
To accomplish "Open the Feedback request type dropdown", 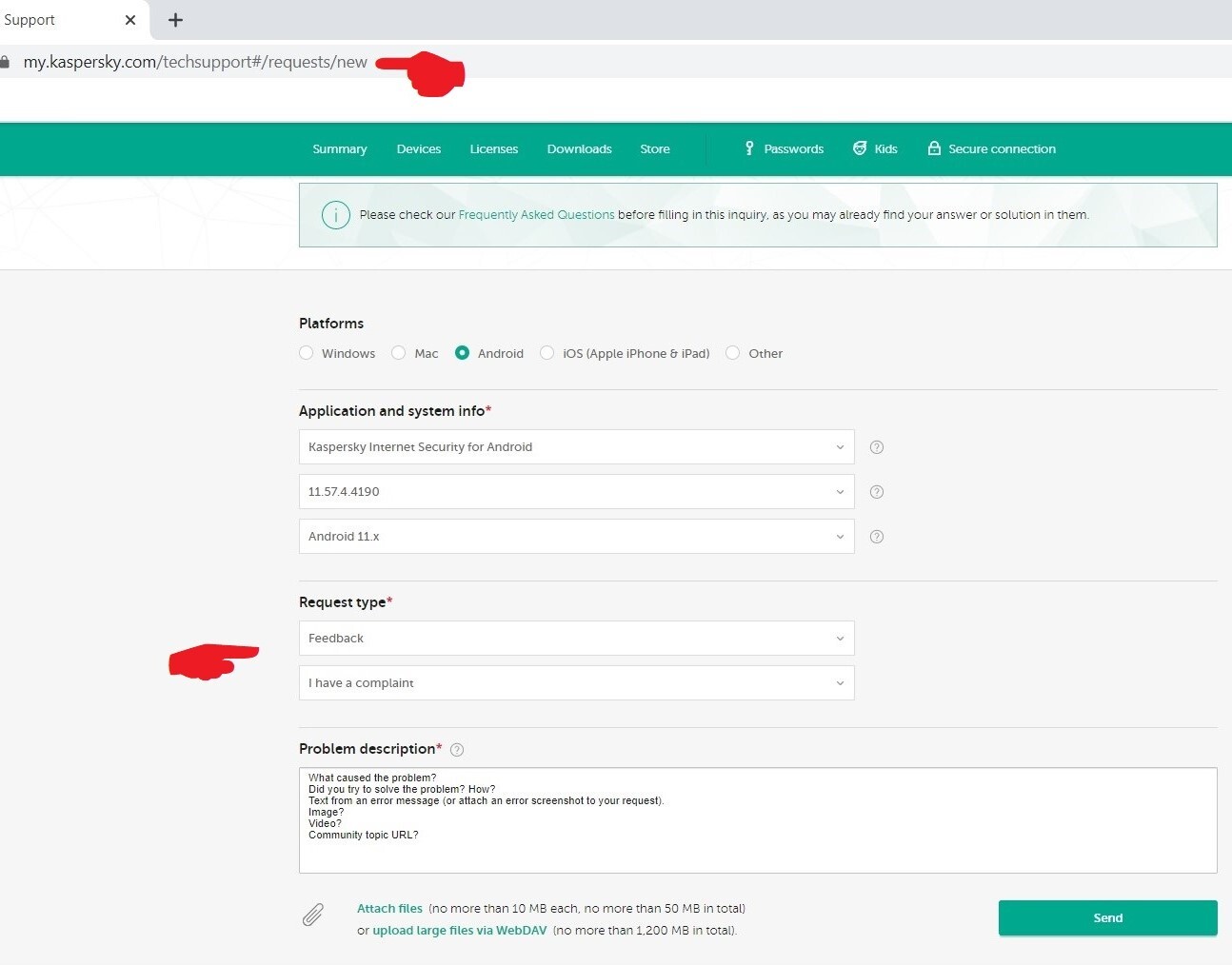I will [577, 639].
